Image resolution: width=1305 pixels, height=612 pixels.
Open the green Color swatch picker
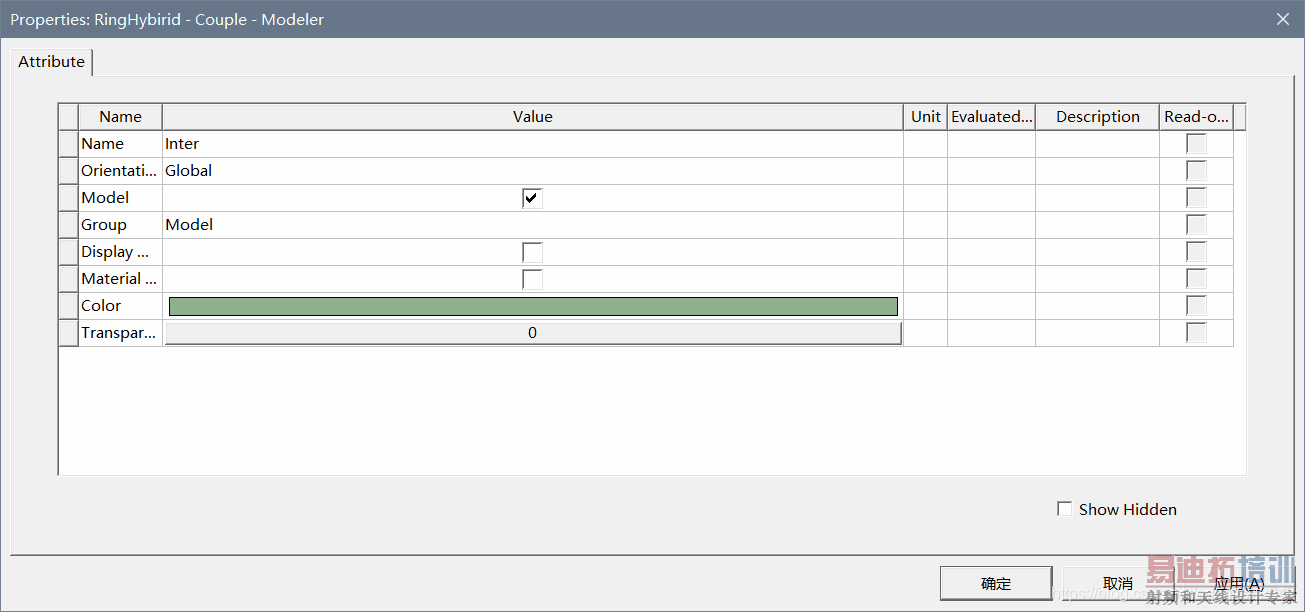pyautogui.click(x=533, y=306)
